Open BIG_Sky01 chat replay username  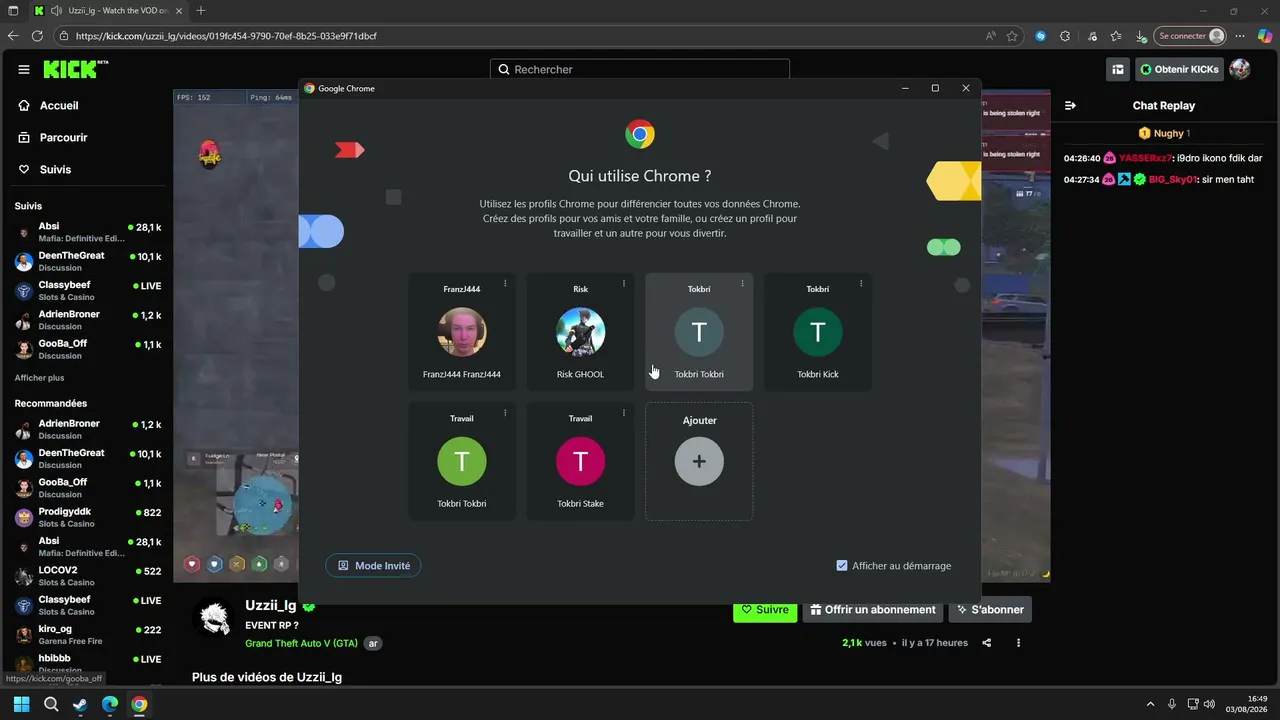[1173, 180]
